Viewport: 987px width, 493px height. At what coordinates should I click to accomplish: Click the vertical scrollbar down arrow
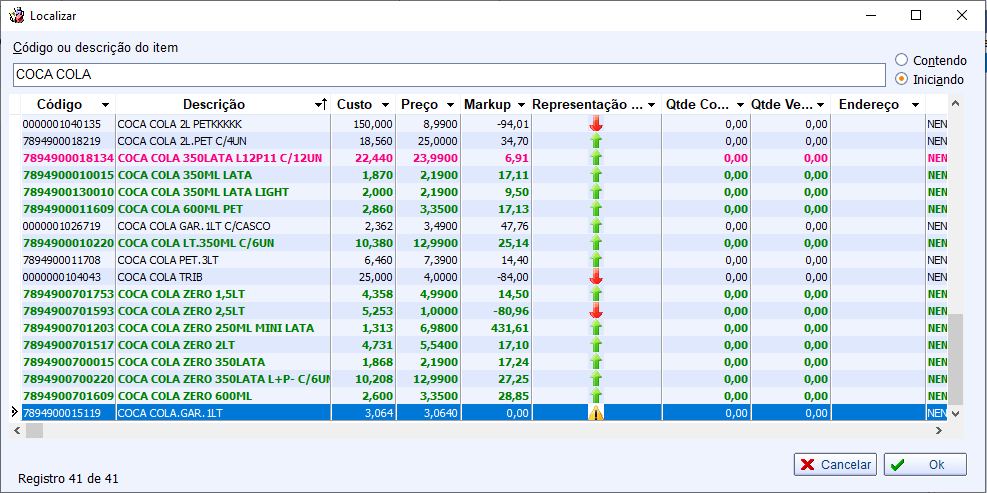956,413
